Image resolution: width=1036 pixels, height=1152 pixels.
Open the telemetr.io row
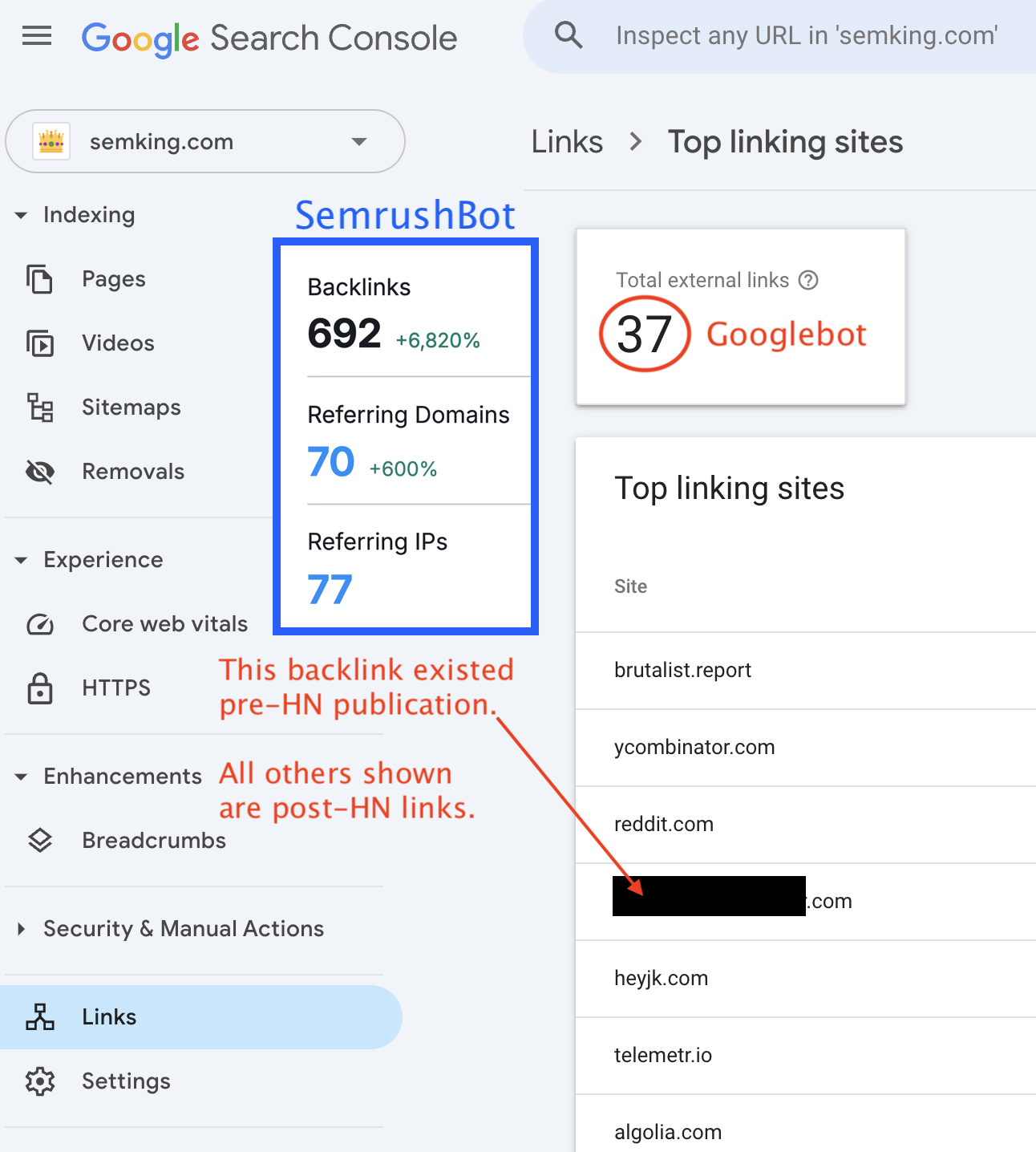coord(806,1056)
